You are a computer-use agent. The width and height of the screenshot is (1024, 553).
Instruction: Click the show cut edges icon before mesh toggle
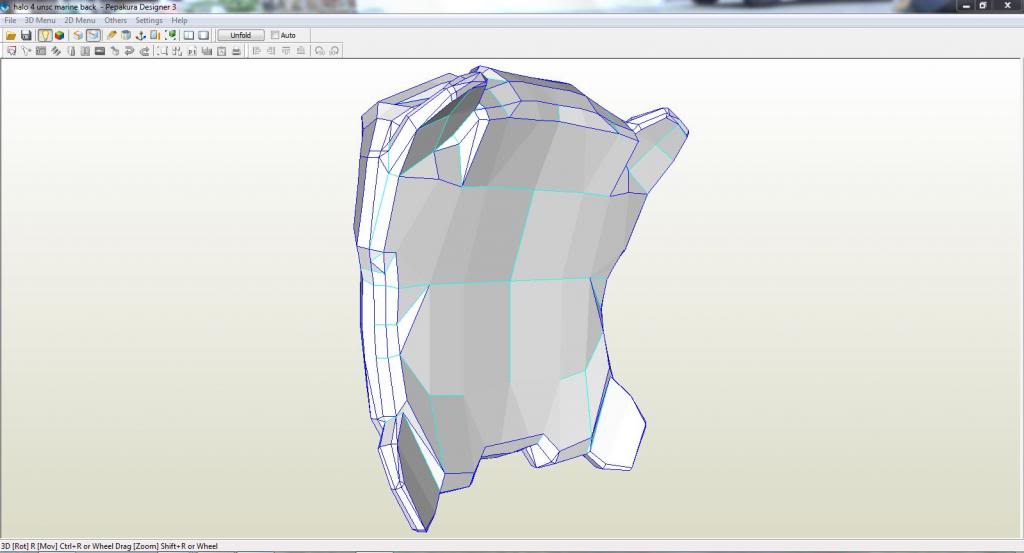[x=78, y=35]
